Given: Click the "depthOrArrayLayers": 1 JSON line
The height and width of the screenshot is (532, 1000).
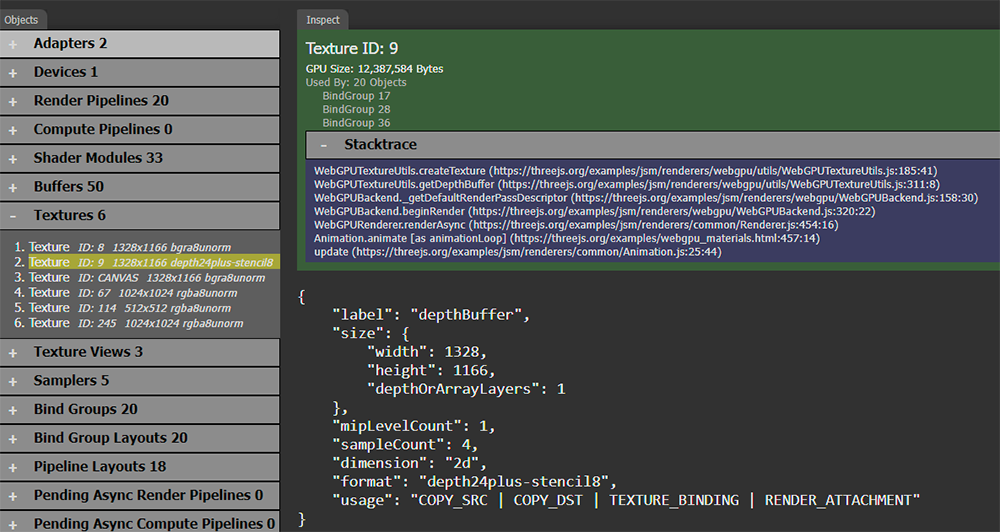Looking at the screenshot, I should tap(466, 388).
